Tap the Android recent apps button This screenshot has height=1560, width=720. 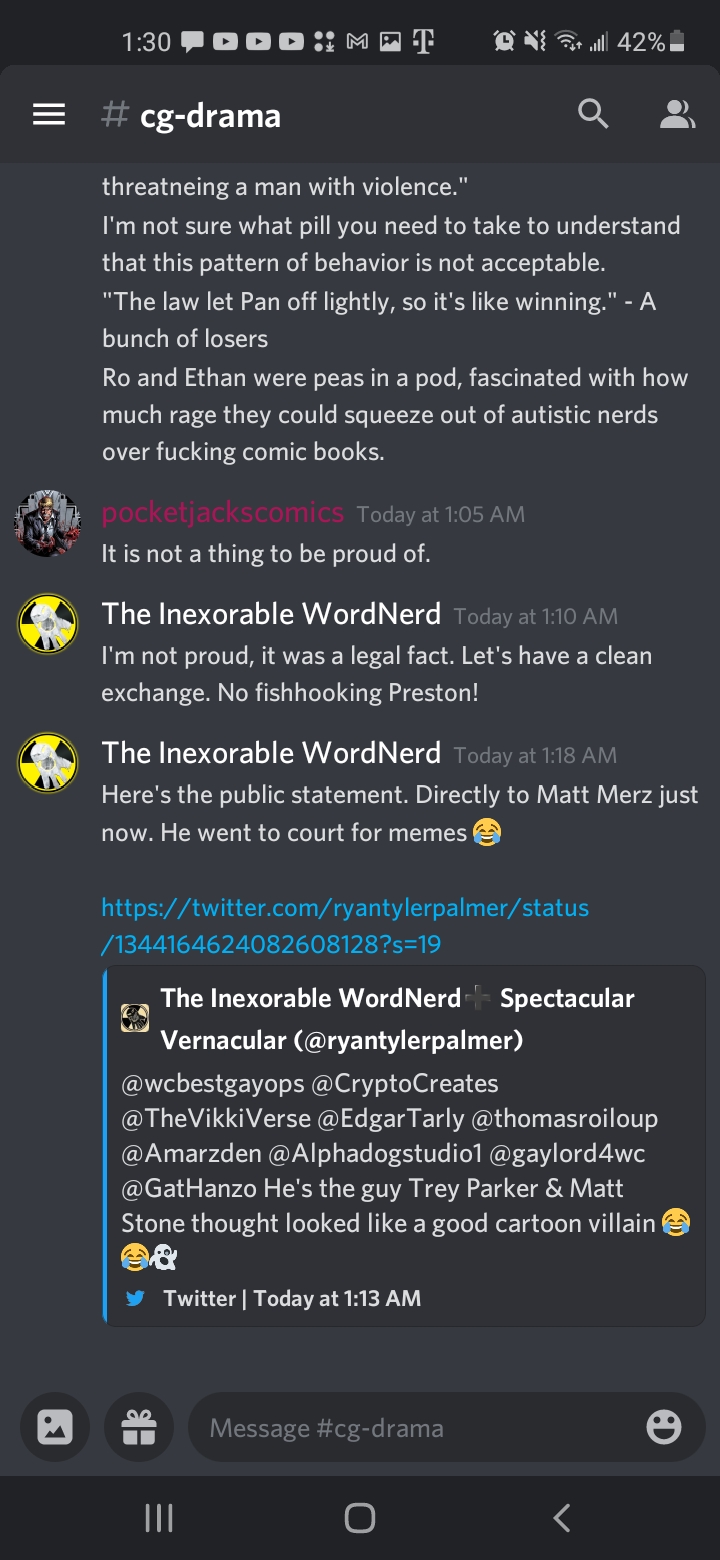[x=159, y=1518]
